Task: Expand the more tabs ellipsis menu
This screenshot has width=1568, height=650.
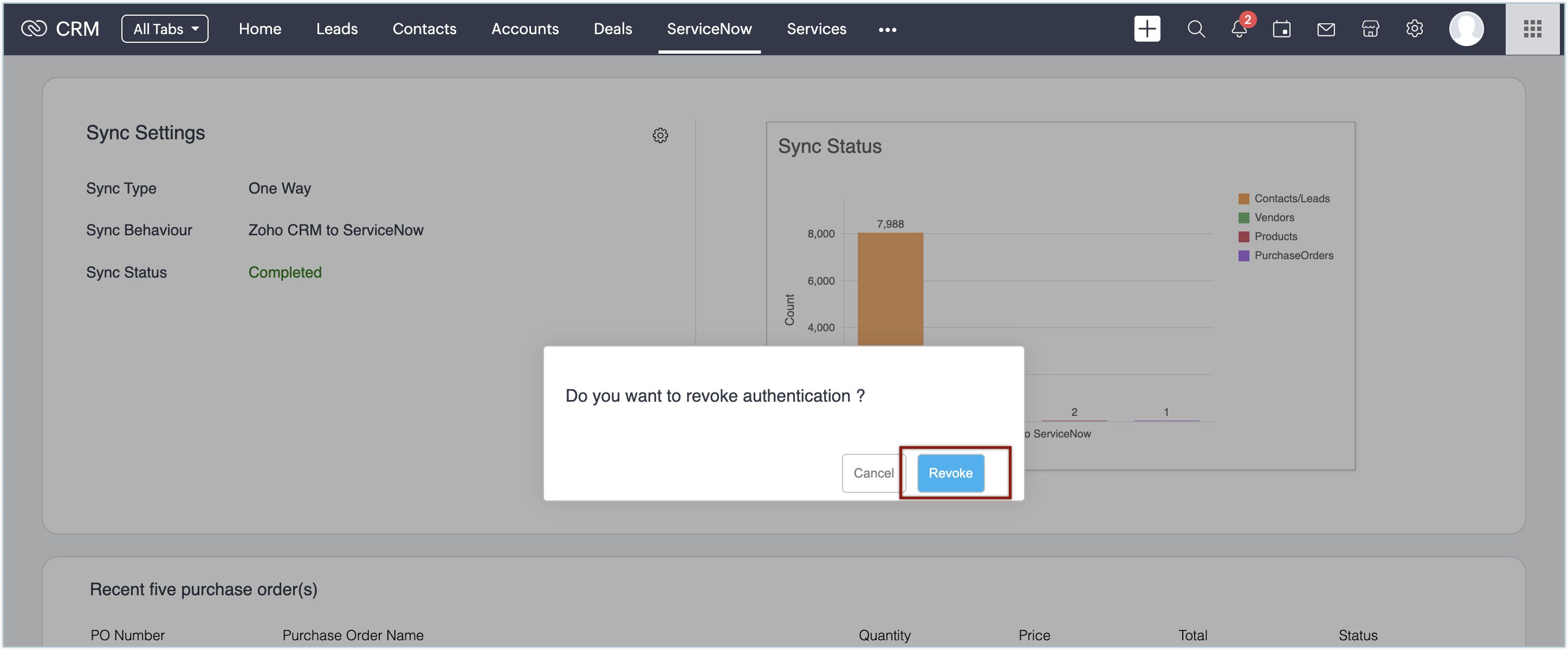Action: (x=887, y=29)
